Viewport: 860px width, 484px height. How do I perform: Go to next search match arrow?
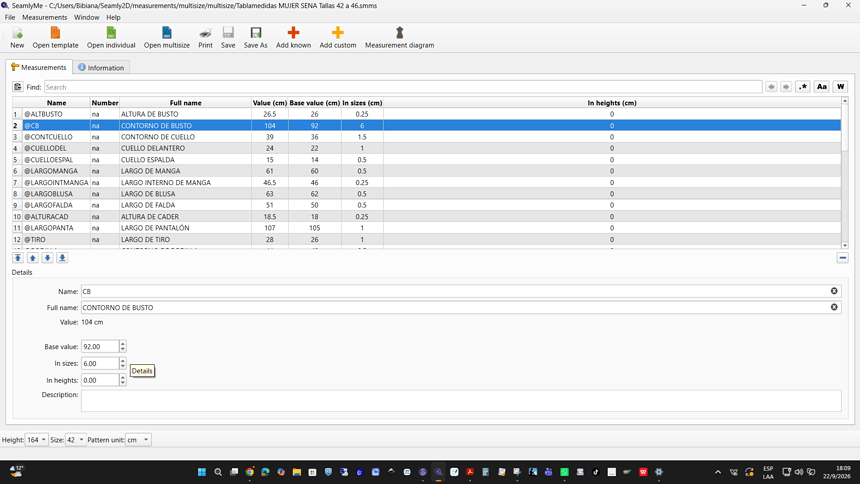786,87
